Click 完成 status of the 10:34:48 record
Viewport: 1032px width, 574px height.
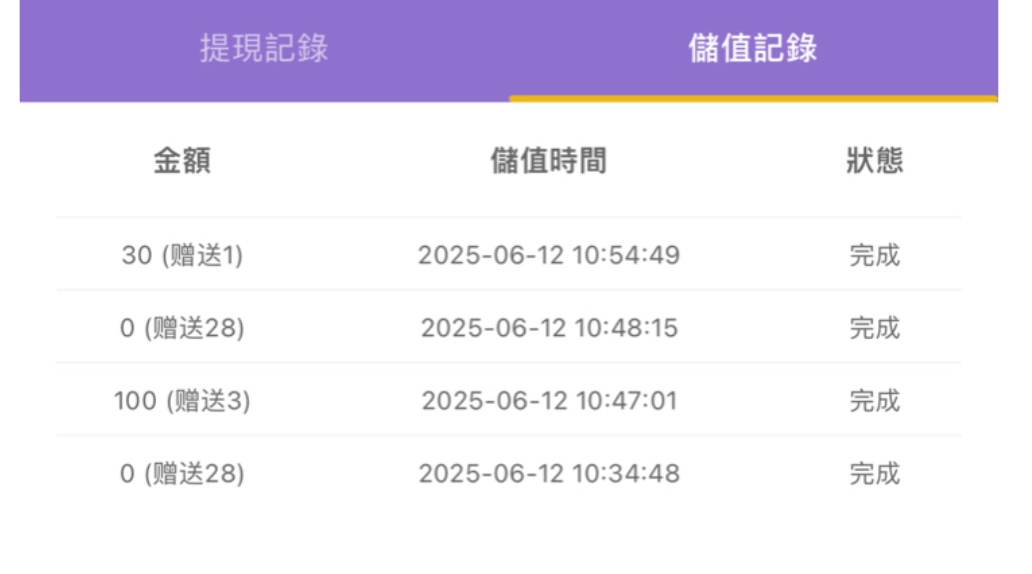coord(875,473)
